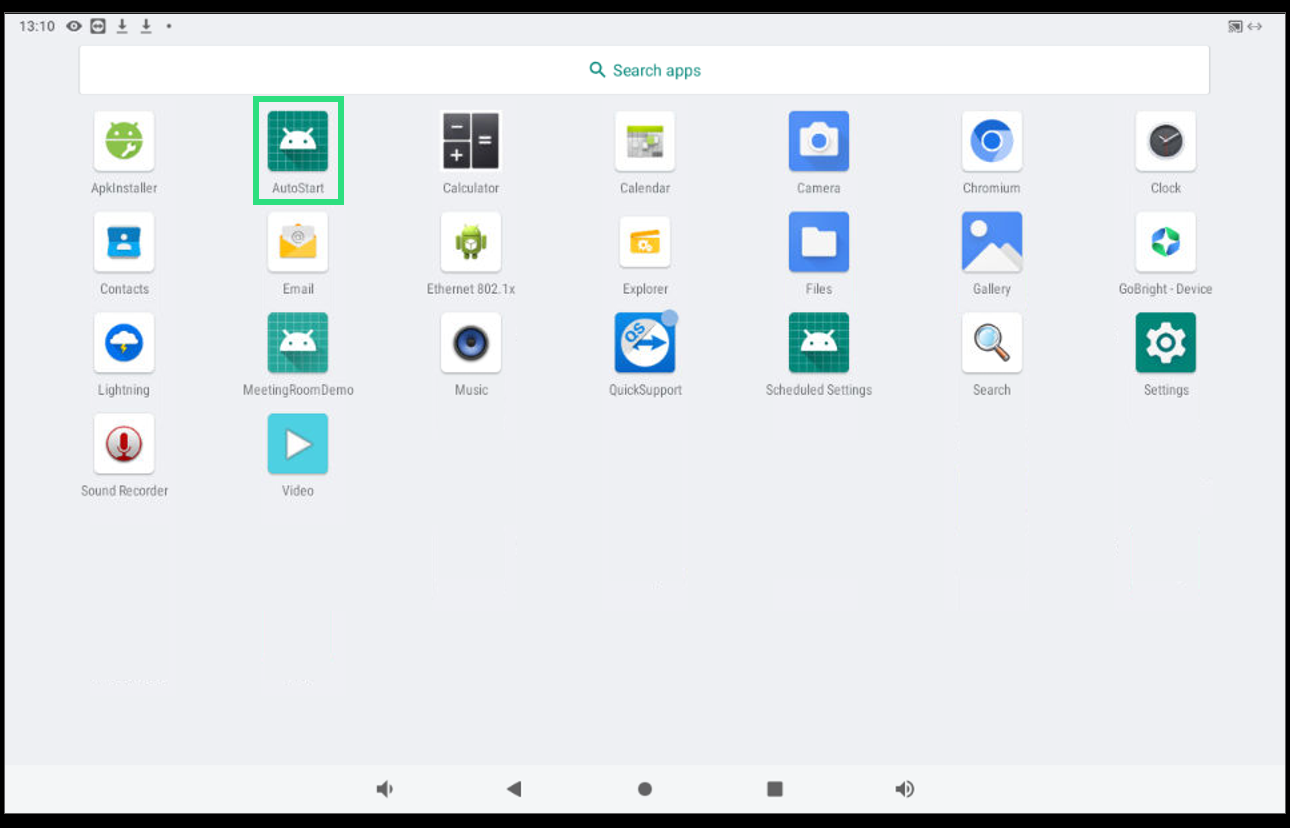Open the Files app
The width and height of the screenshot is (1290, 828).
pyautogui.click(x=819, y=242)
